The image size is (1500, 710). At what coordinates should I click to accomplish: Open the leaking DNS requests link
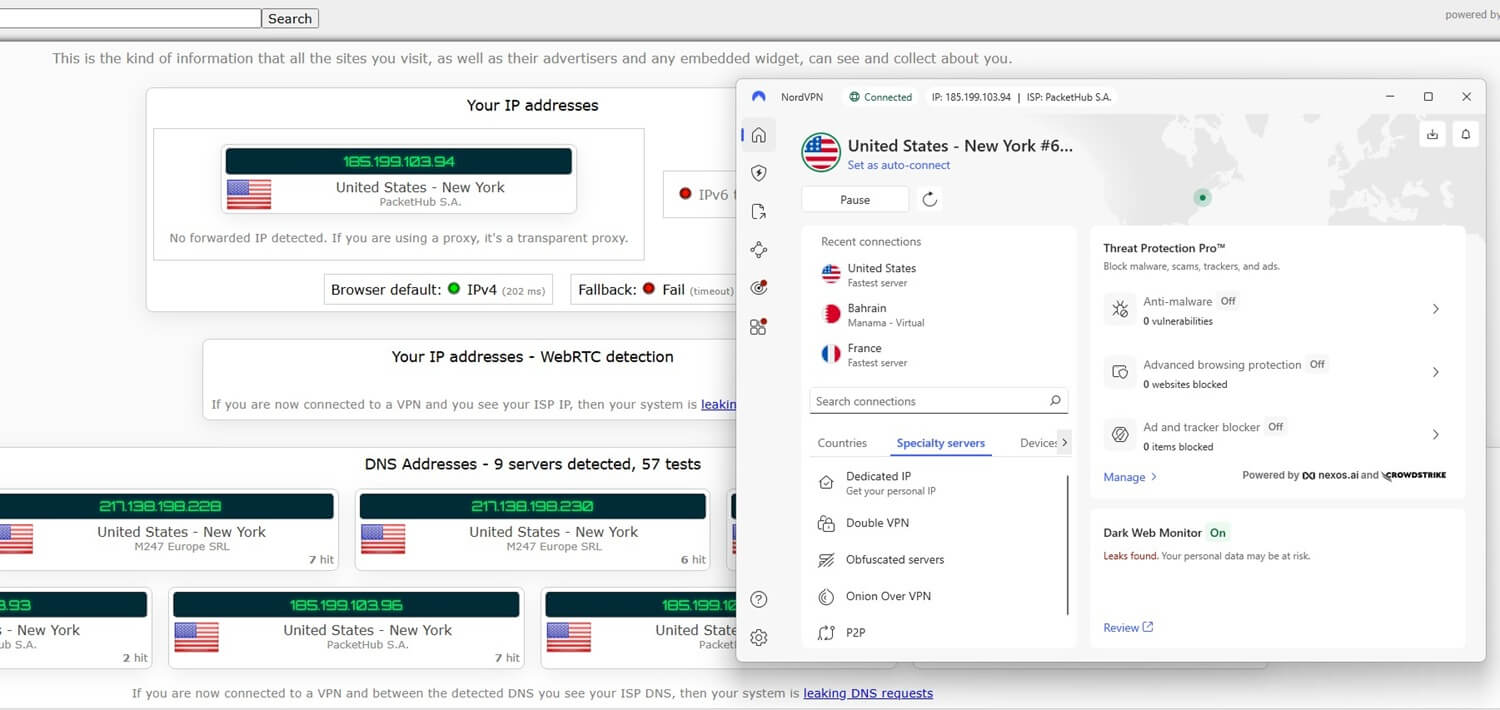(868, 693)
